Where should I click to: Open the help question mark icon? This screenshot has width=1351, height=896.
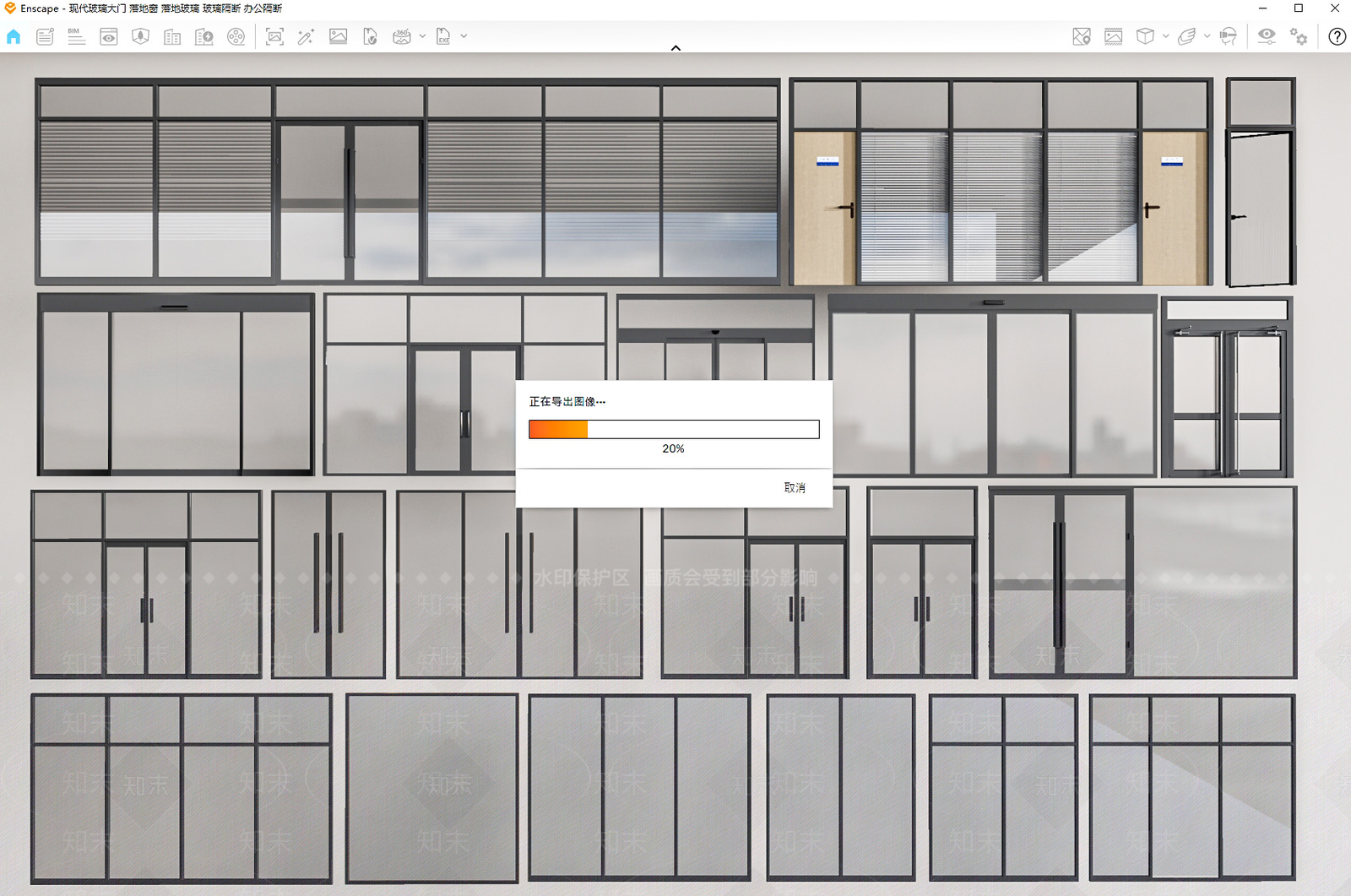point(1337,36)
